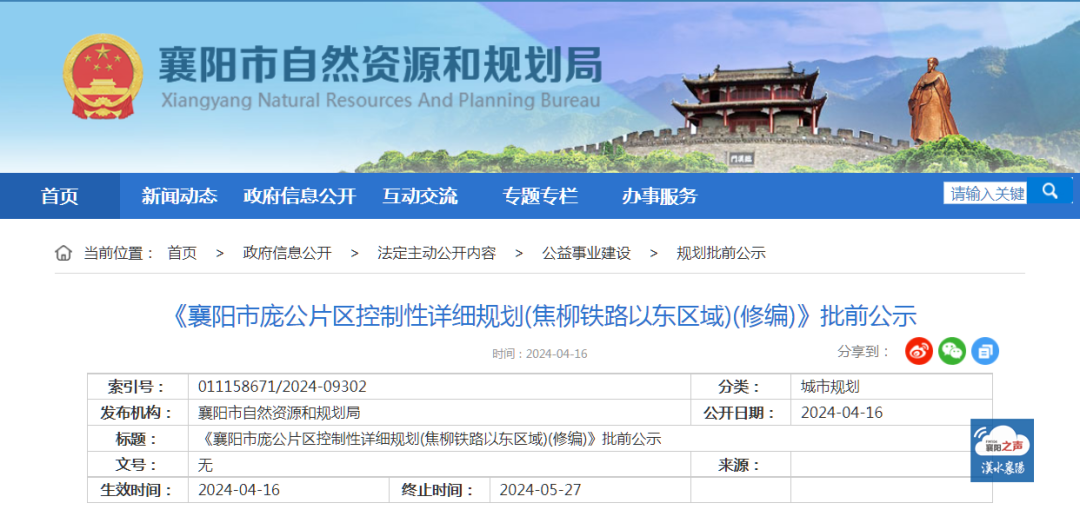This screenshot has height=523, width=1080.
Task: Click the blue copy-link share icon
Action: (985, 351)
